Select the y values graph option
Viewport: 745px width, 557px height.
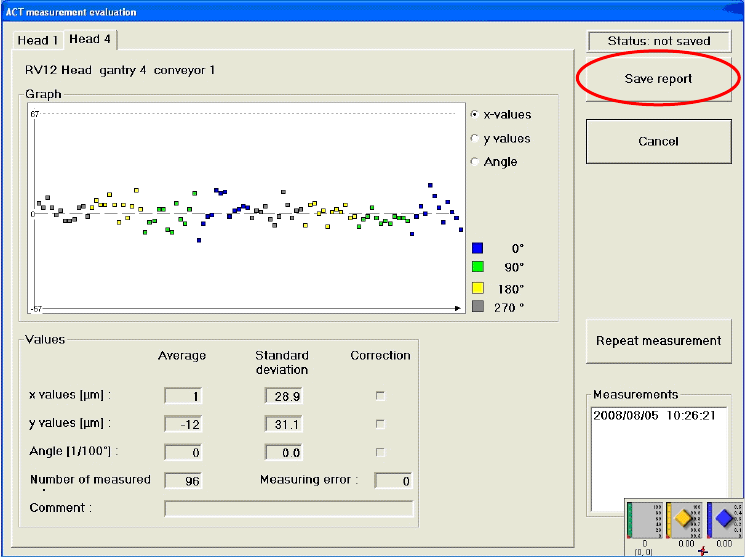[475, 139]
